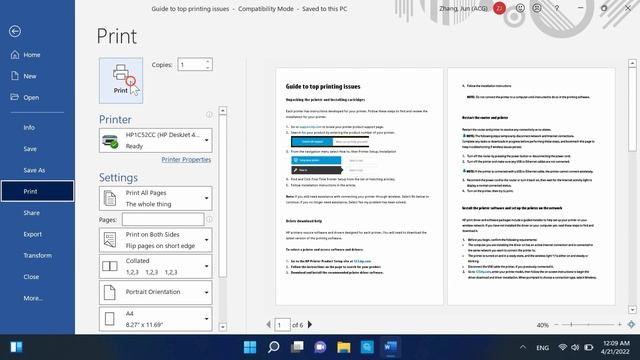640x360 pixels.
Task: Show hidden tray icons chevron
Action: [523, 348]
